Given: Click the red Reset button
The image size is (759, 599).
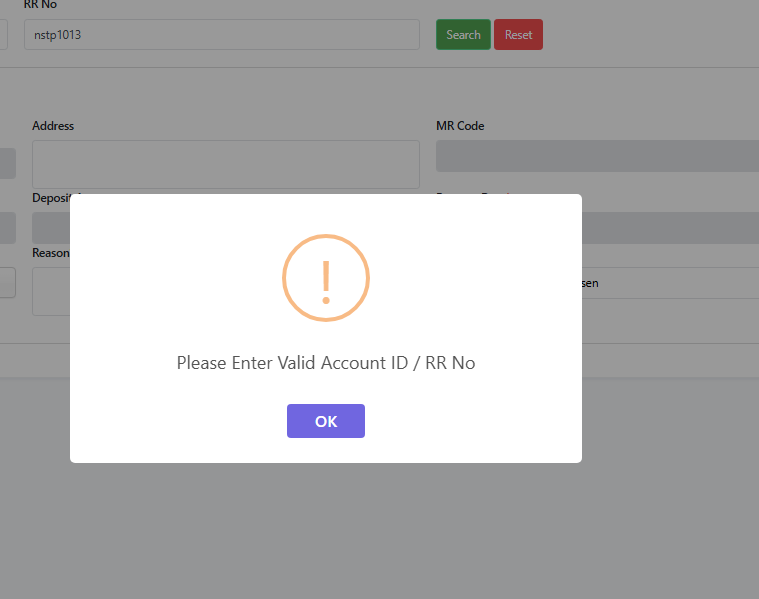Looking at the screenshot, I should (518, 35).
